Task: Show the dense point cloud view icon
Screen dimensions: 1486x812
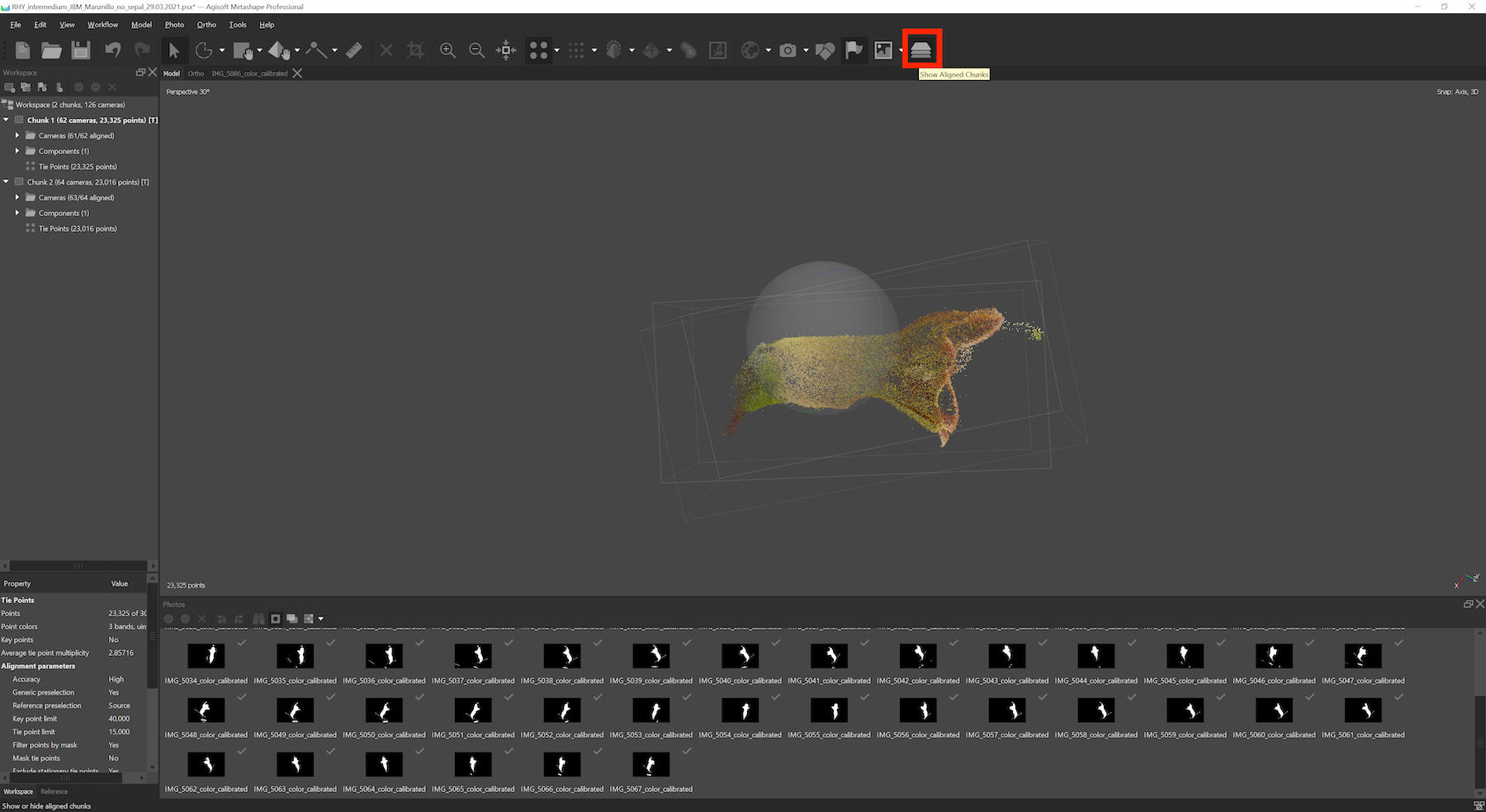Action: tap(576, 50)
